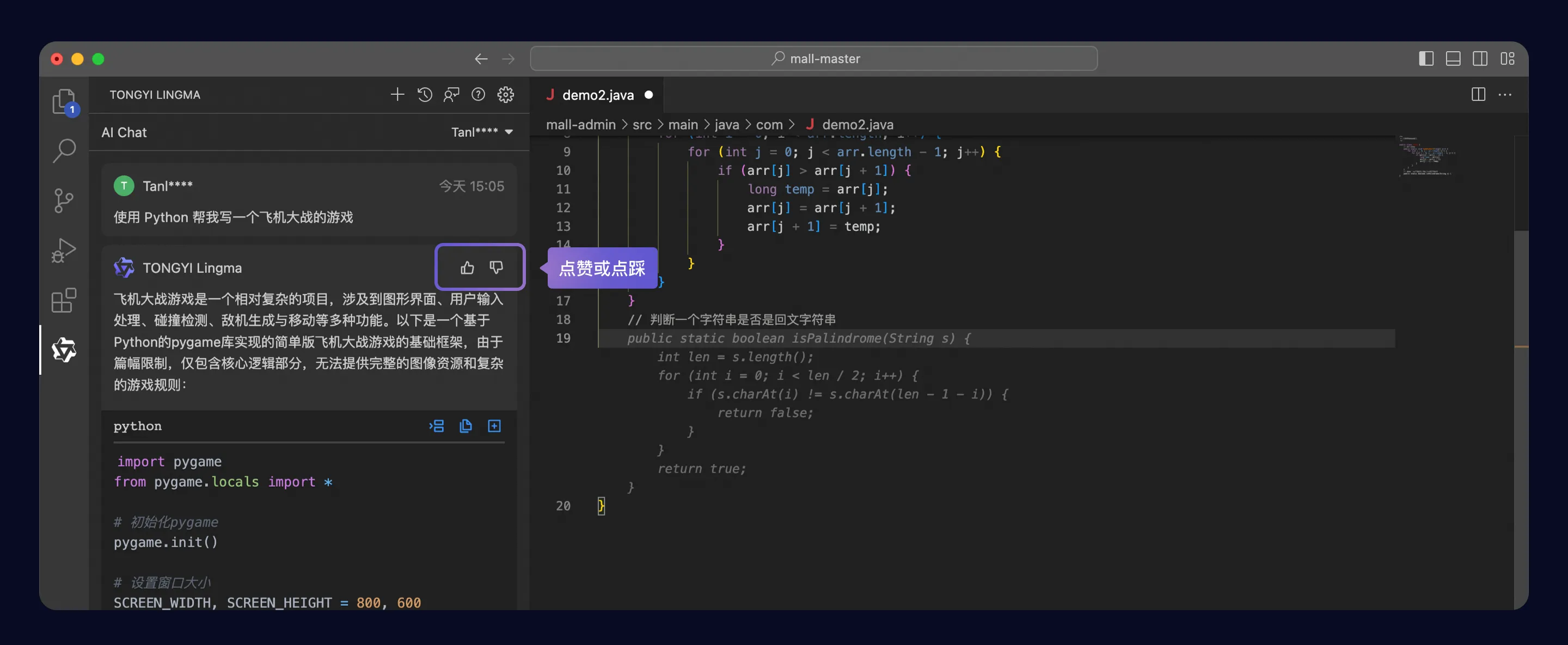This screenshot has width=1568, height=645.
Task: Toggle the secondary side bar layout
Action: 1480,58
